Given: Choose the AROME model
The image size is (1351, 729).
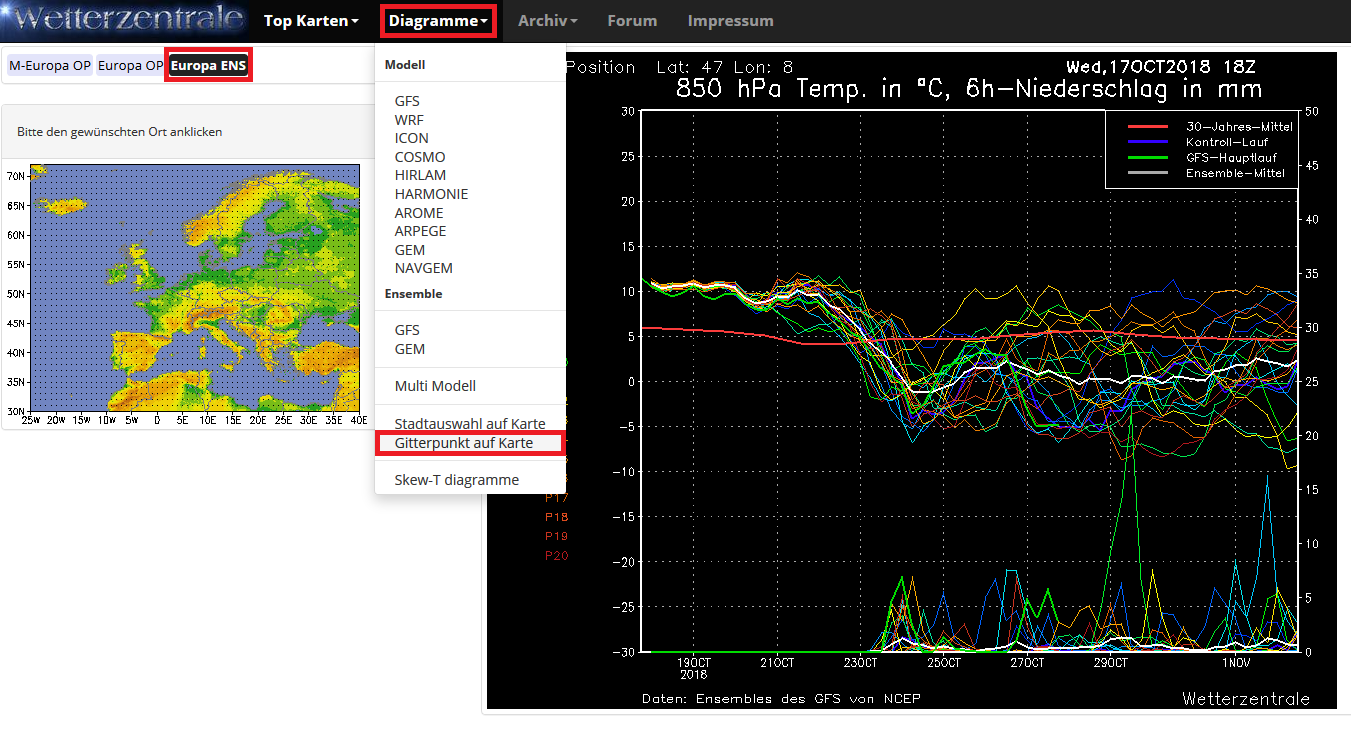Looking at the screenshot, I should pyautogui.click(x=419, y=213).
